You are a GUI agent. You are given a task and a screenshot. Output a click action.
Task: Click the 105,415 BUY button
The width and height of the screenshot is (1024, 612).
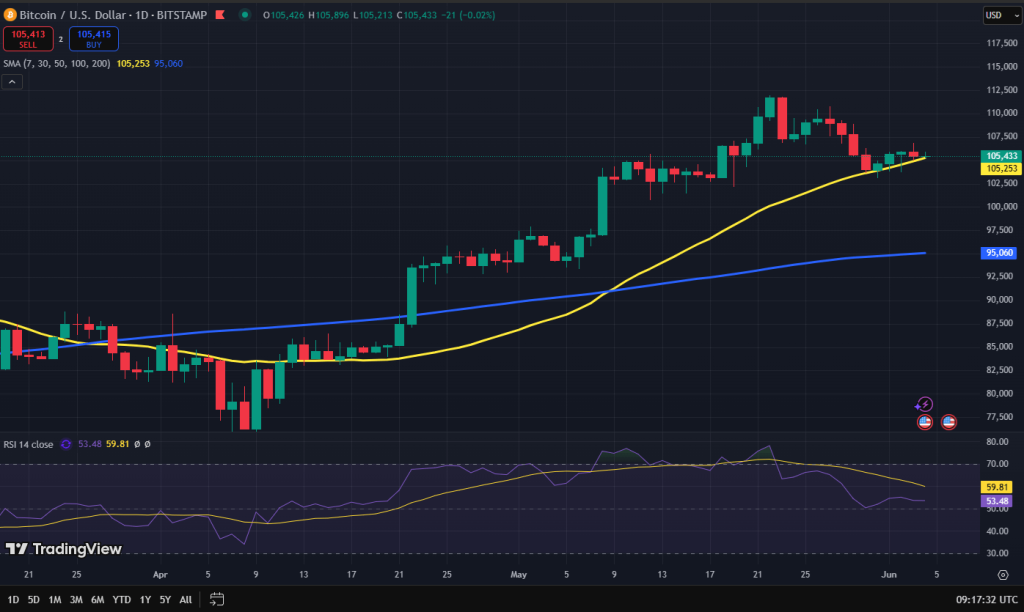click(x=94, y=39)
